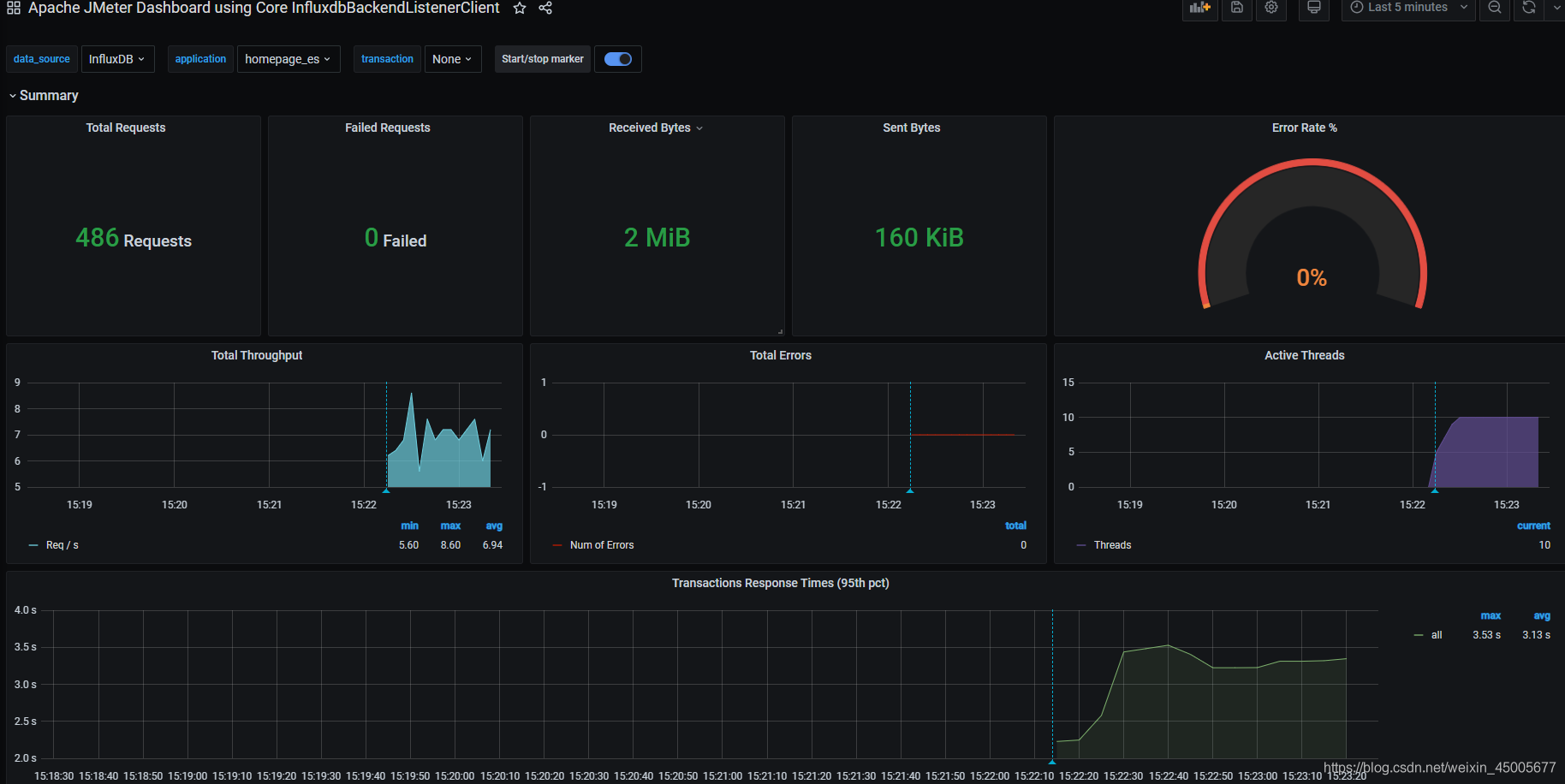Open the Total Errors panel title
Image resolution: width=1565 pixels, height=784 pixels.
[781, 355]
